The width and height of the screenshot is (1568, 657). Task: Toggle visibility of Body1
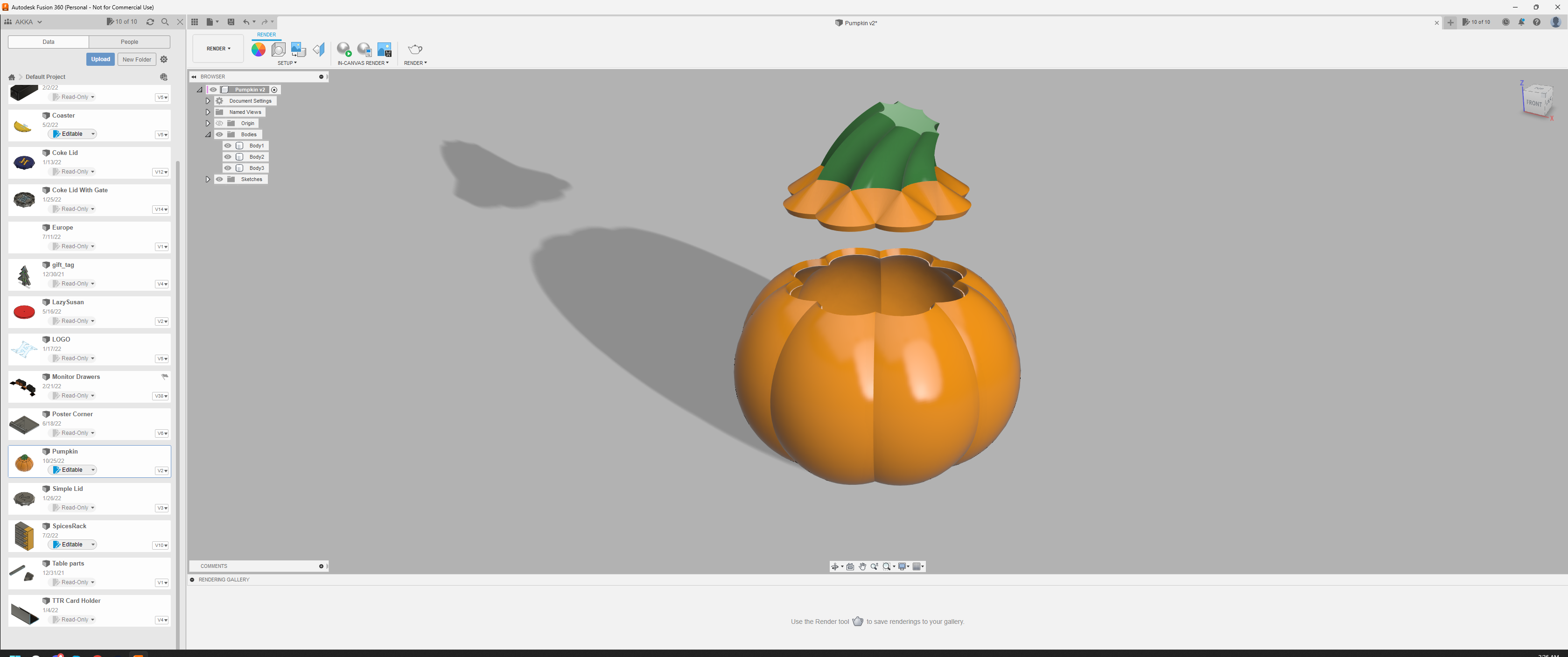coord(228,146)
